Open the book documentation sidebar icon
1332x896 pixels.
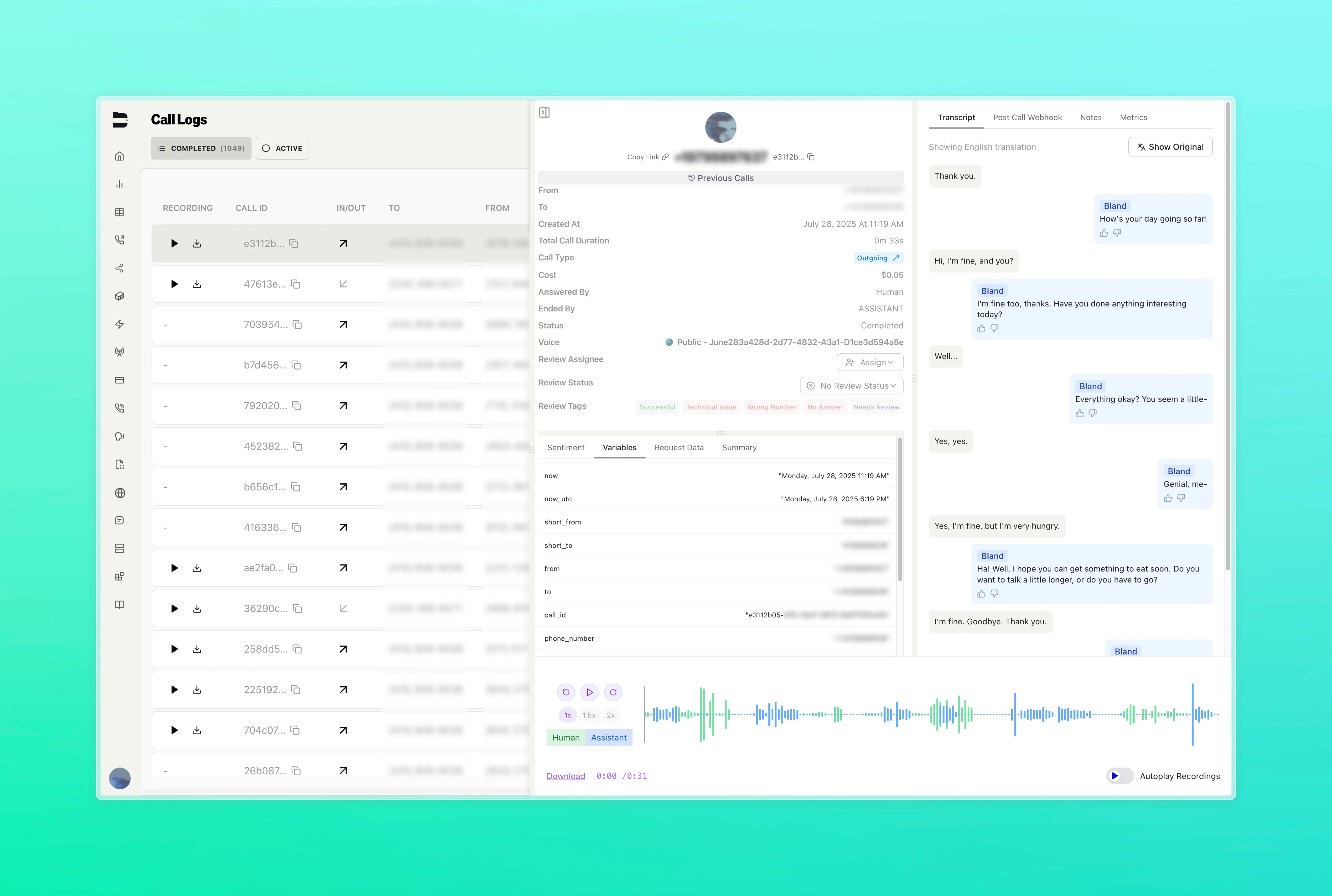tap(119, 604)
